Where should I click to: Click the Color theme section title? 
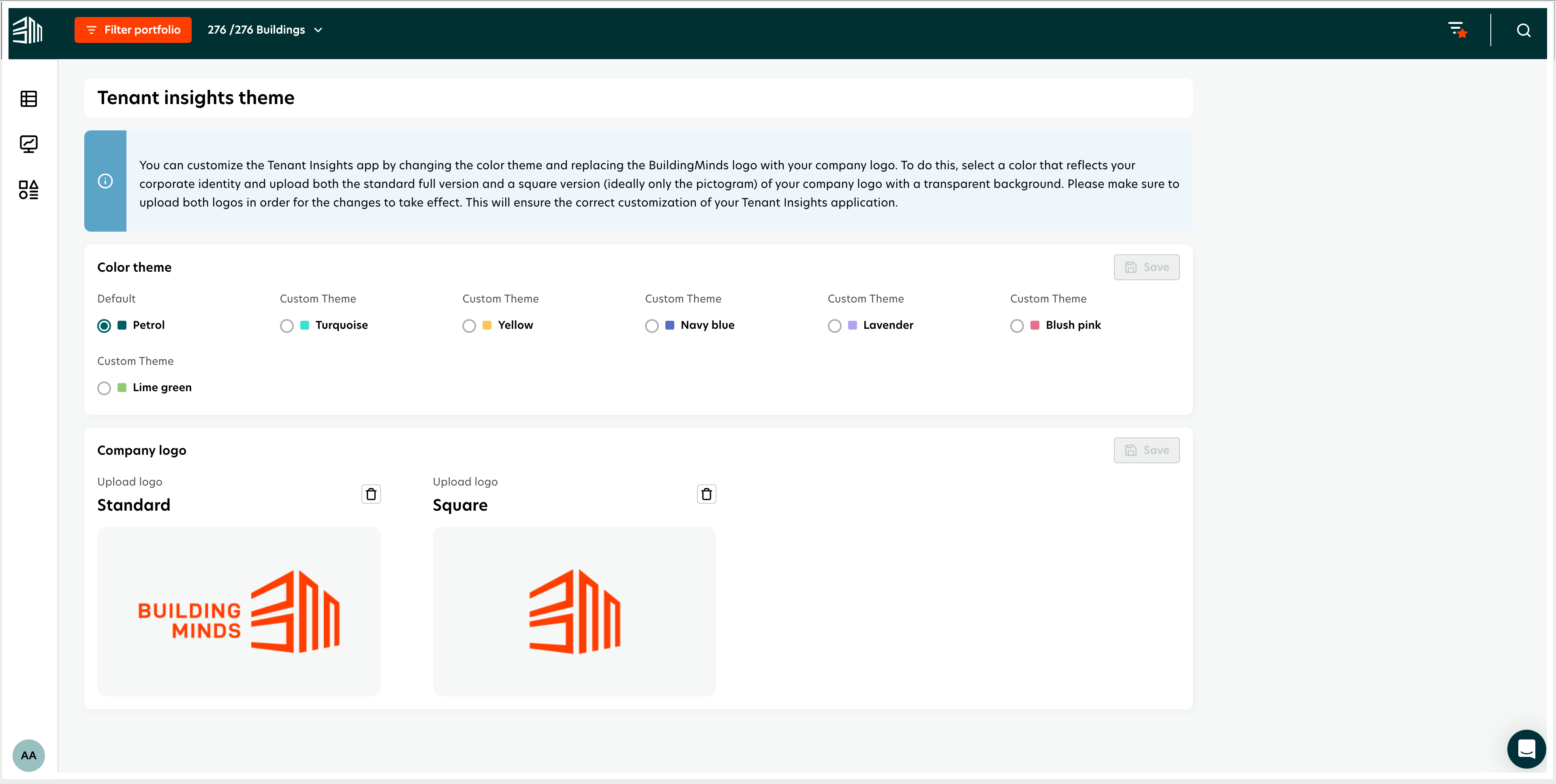(x=134, y=267)
